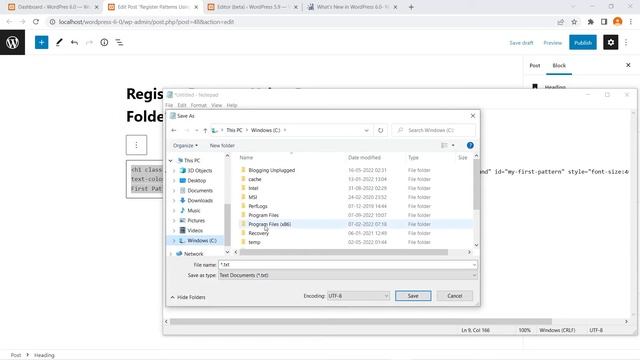The width and height of the screenshot is (640, 360).
Task: Expand the Documents tree node
Action: [174, 191]
